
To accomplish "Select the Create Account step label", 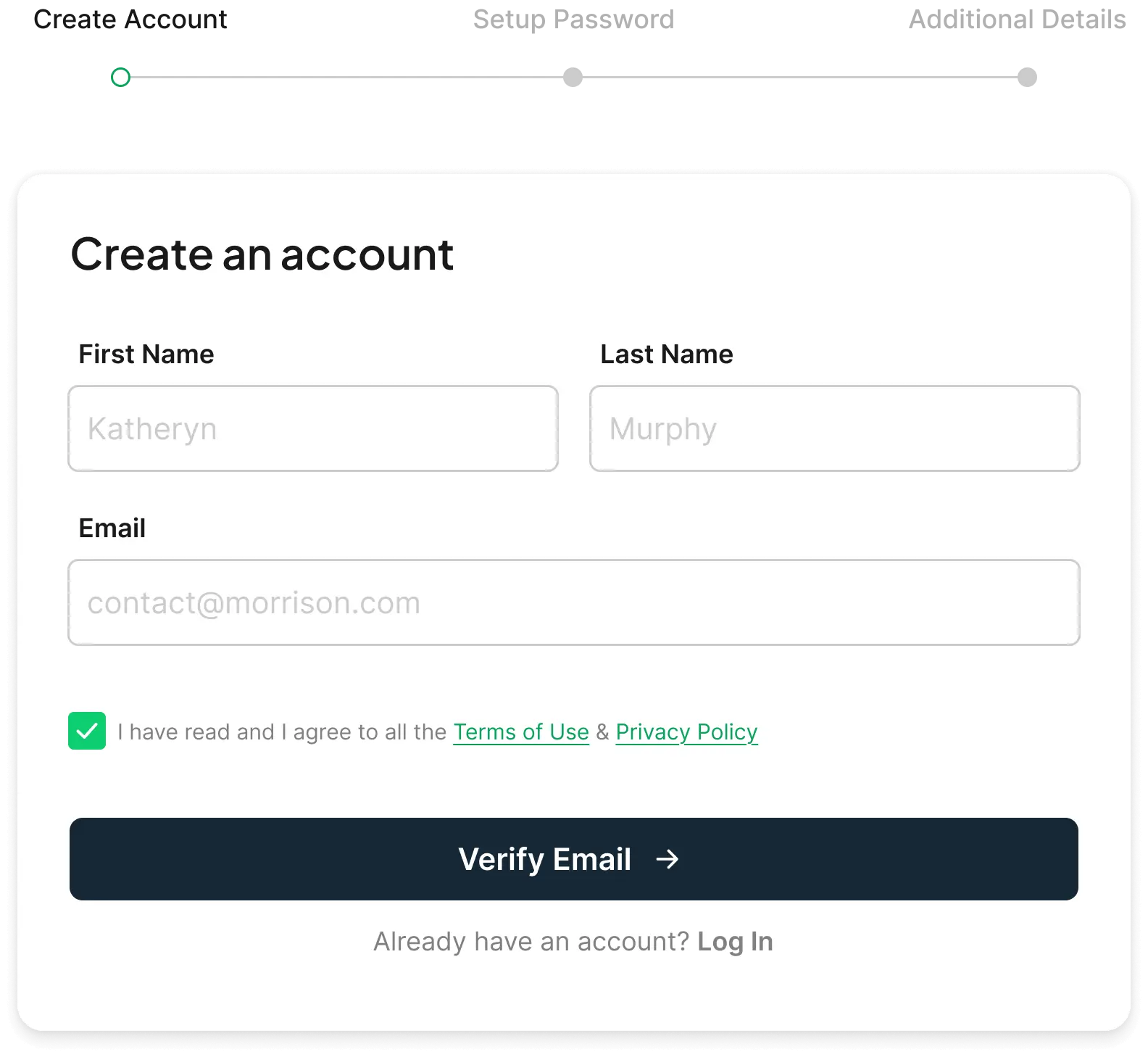I will tap(131, 18).
